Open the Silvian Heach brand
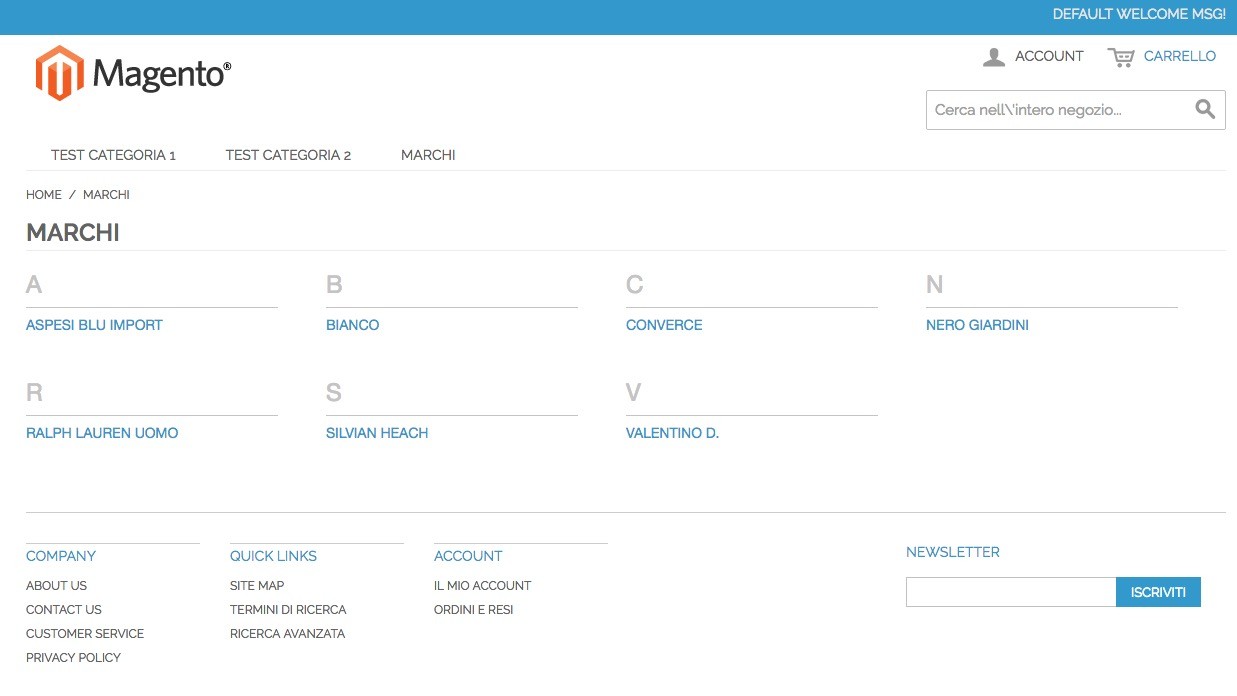The image size is (1237, 696). [x=377, y=433]
